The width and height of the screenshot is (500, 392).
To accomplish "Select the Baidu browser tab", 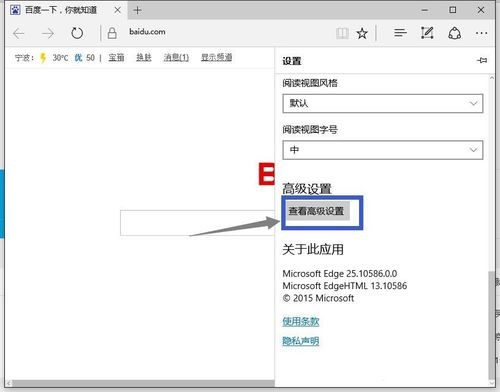I will (x=66, y=10).
